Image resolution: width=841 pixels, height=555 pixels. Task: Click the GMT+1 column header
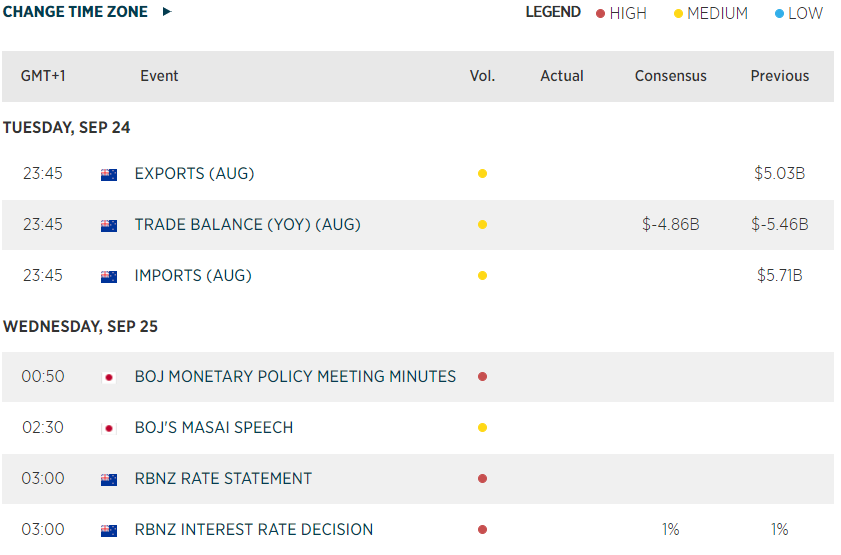(x=43, y=76)
